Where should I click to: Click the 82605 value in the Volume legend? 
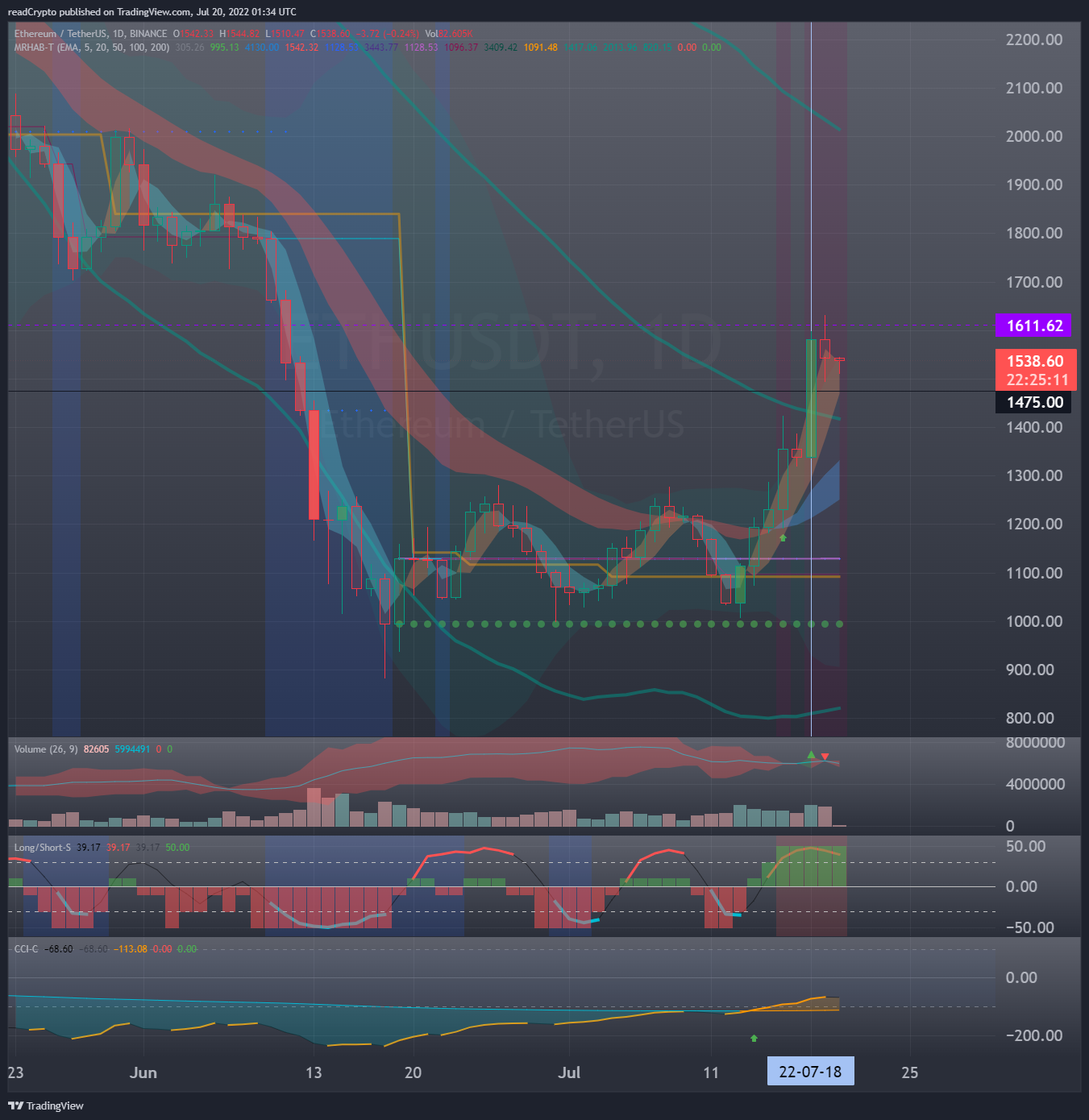96,749
